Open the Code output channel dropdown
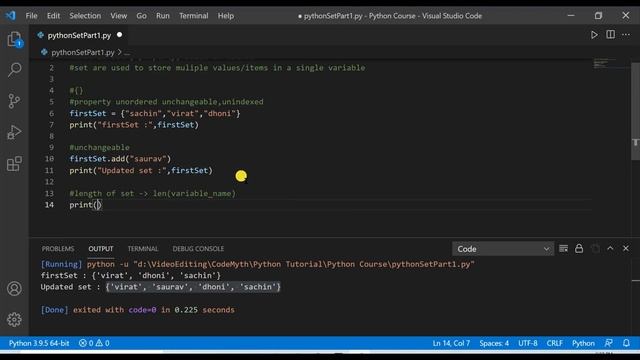Viewport: 640px width, 360px height. coord(503,249)
